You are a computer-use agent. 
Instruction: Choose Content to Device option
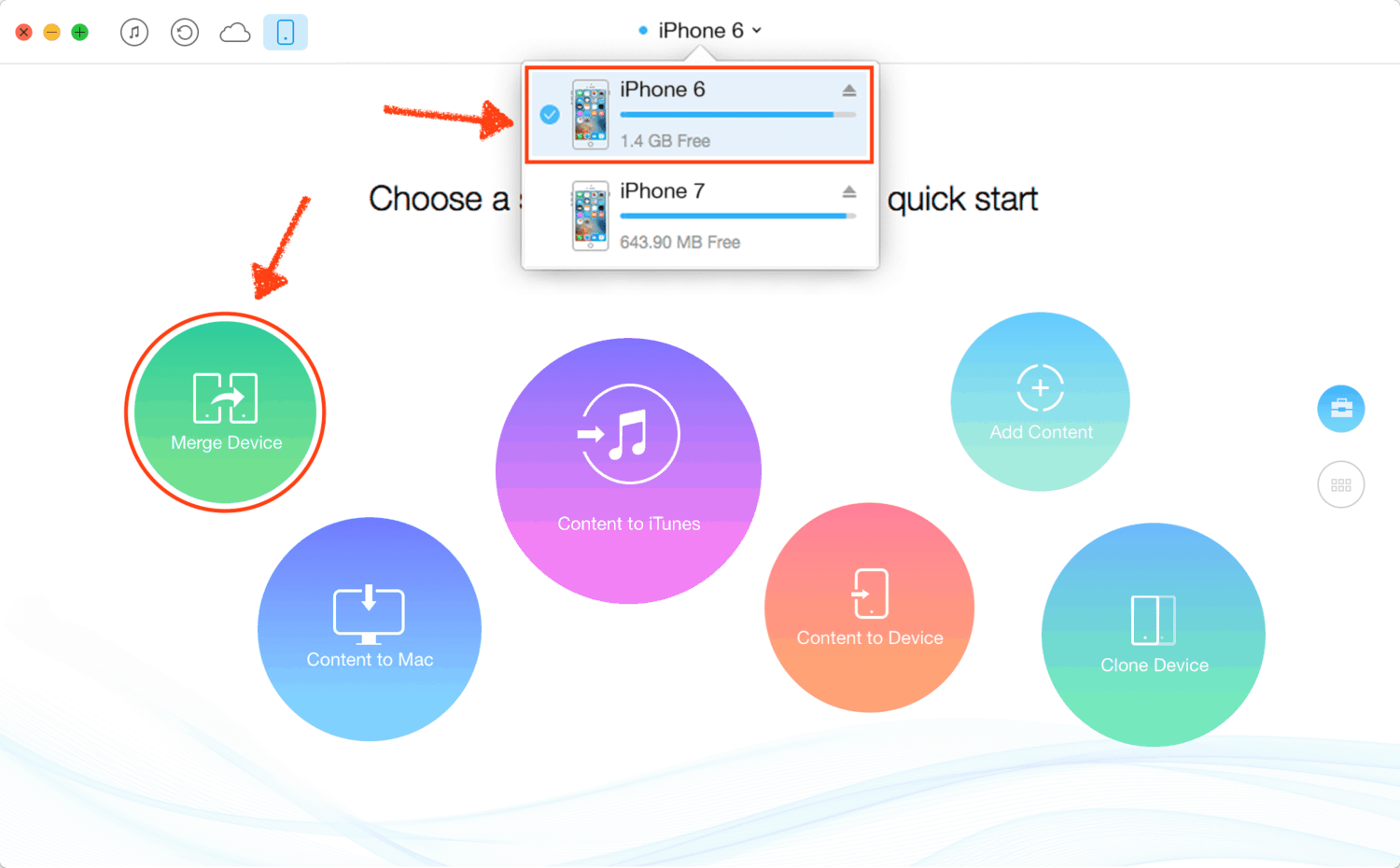869,608
